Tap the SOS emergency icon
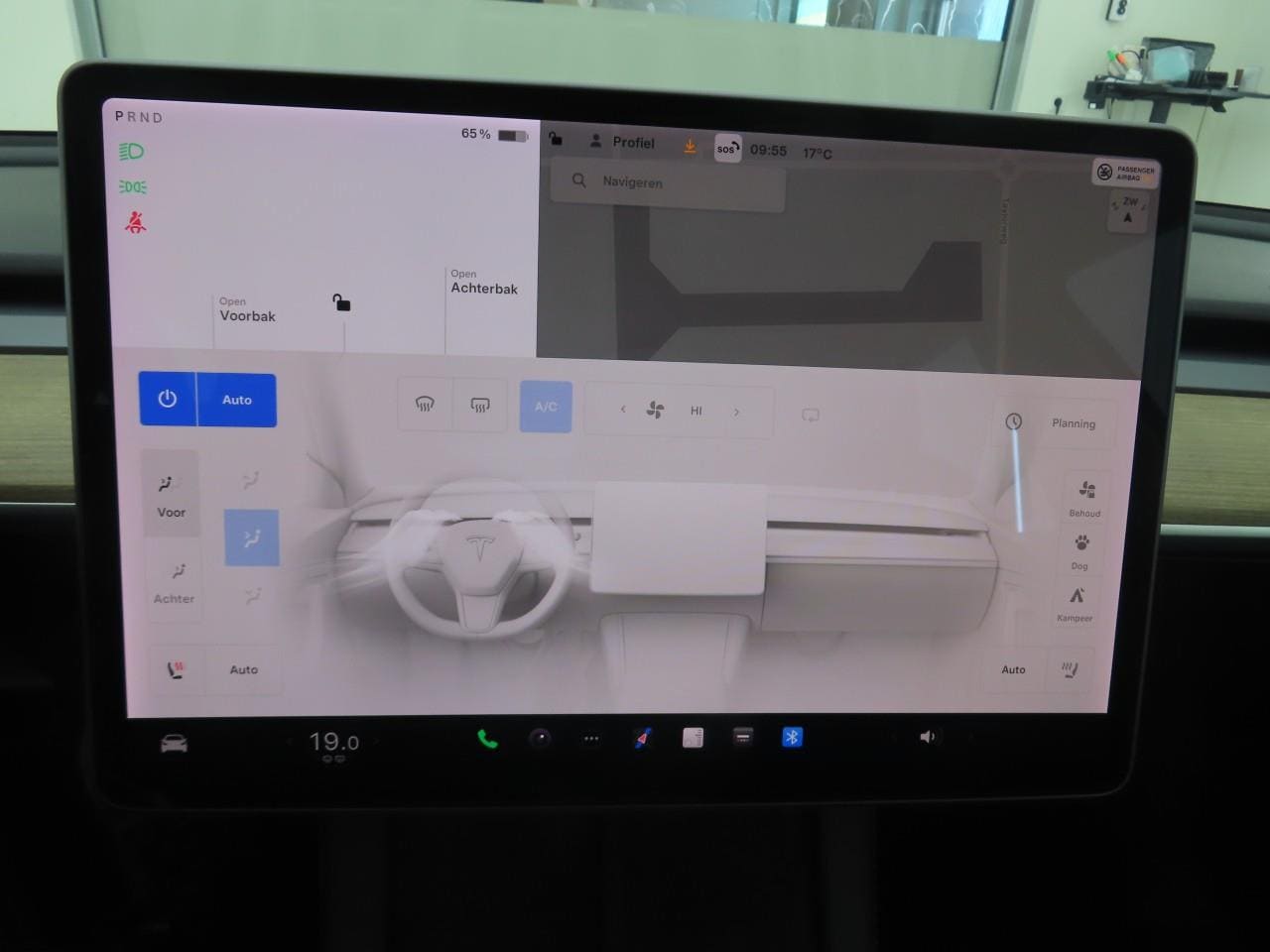Screen dimensions: 1270x952 coord(727,149)
